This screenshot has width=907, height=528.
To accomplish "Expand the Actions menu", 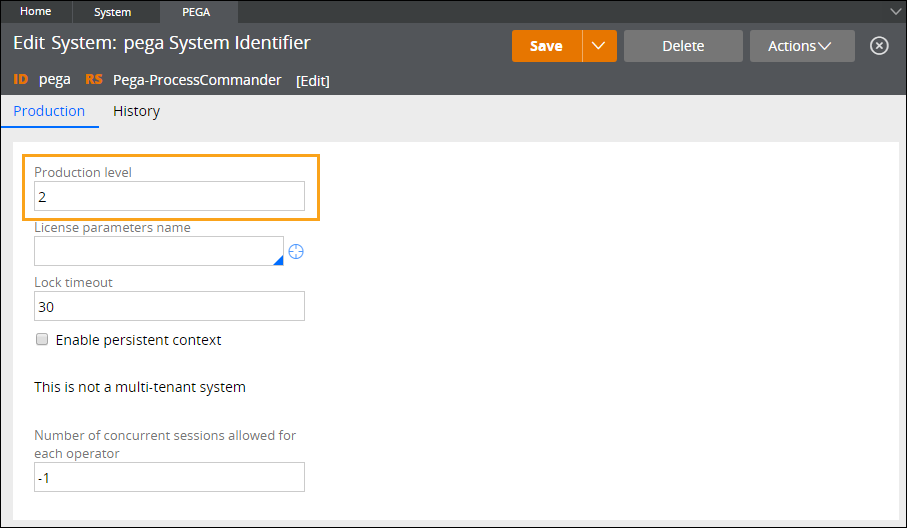I will 802,46.
